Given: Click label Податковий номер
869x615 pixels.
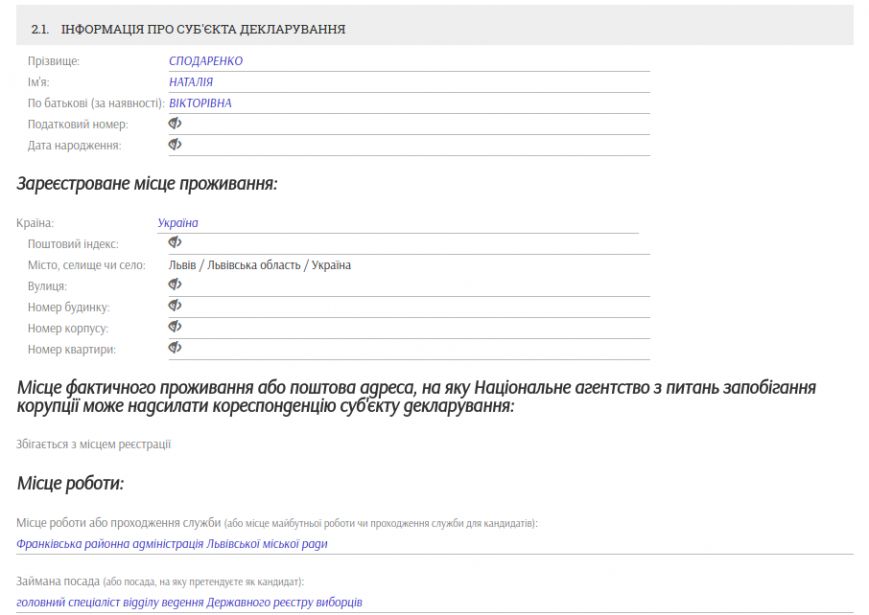Looking at the screenshot, I should 78,124.
